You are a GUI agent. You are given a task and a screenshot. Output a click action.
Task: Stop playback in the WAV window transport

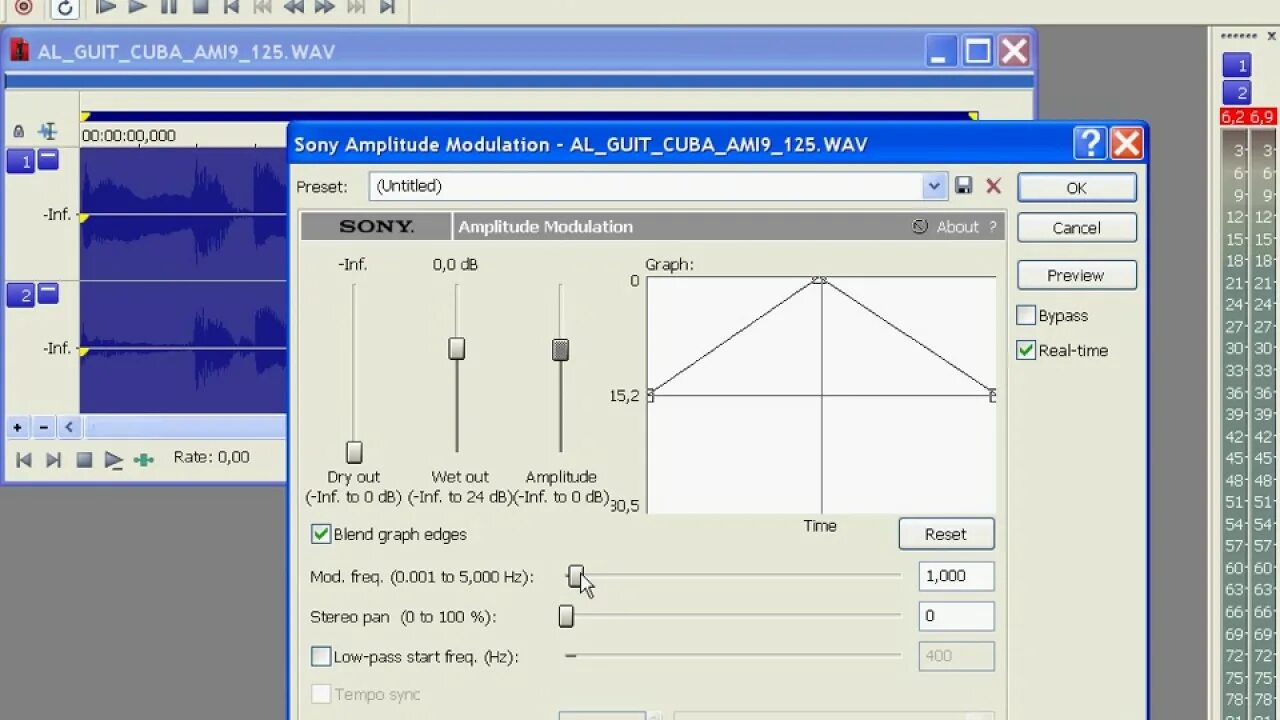coord(84,460)
